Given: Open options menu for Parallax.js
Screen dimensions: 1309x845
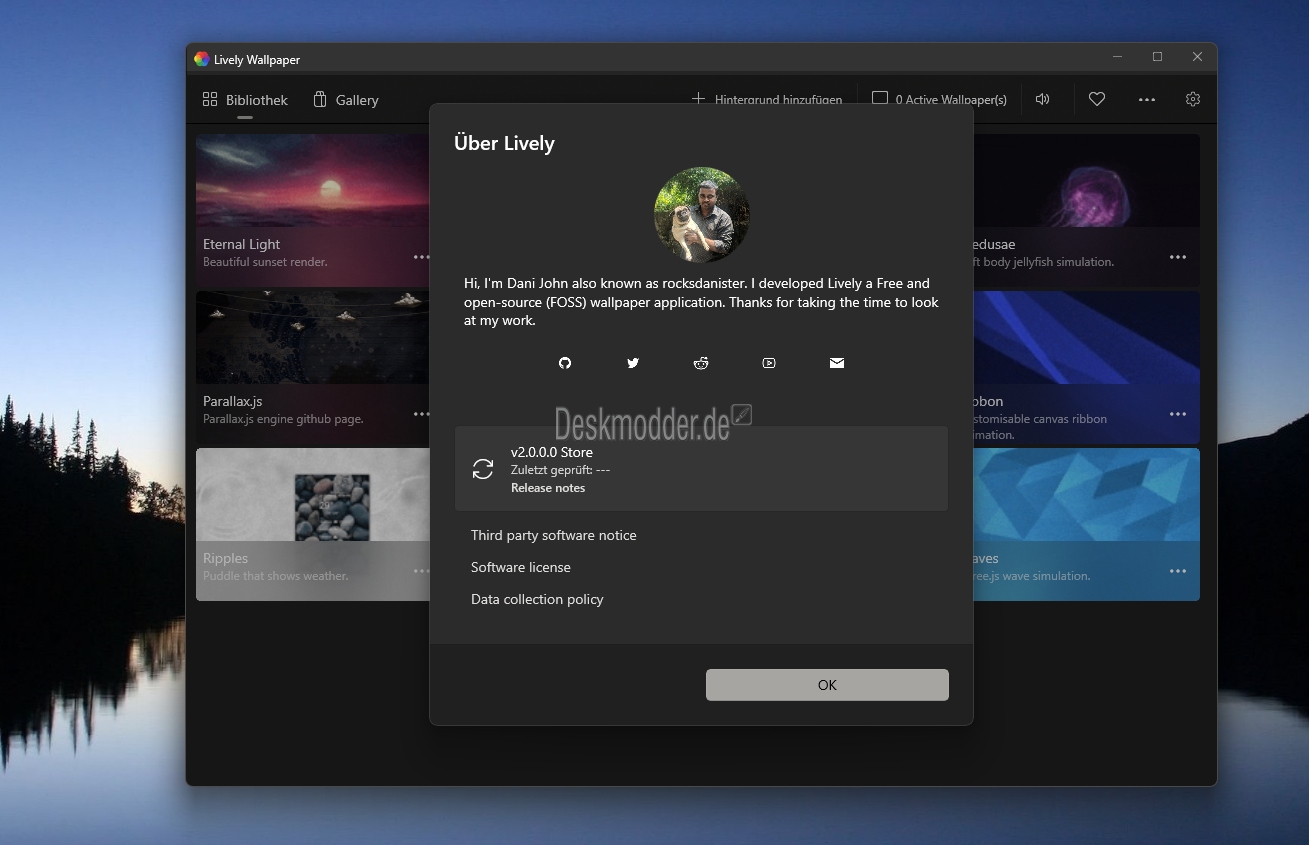Looking at the screenshot, I should (x=421, y=414).
